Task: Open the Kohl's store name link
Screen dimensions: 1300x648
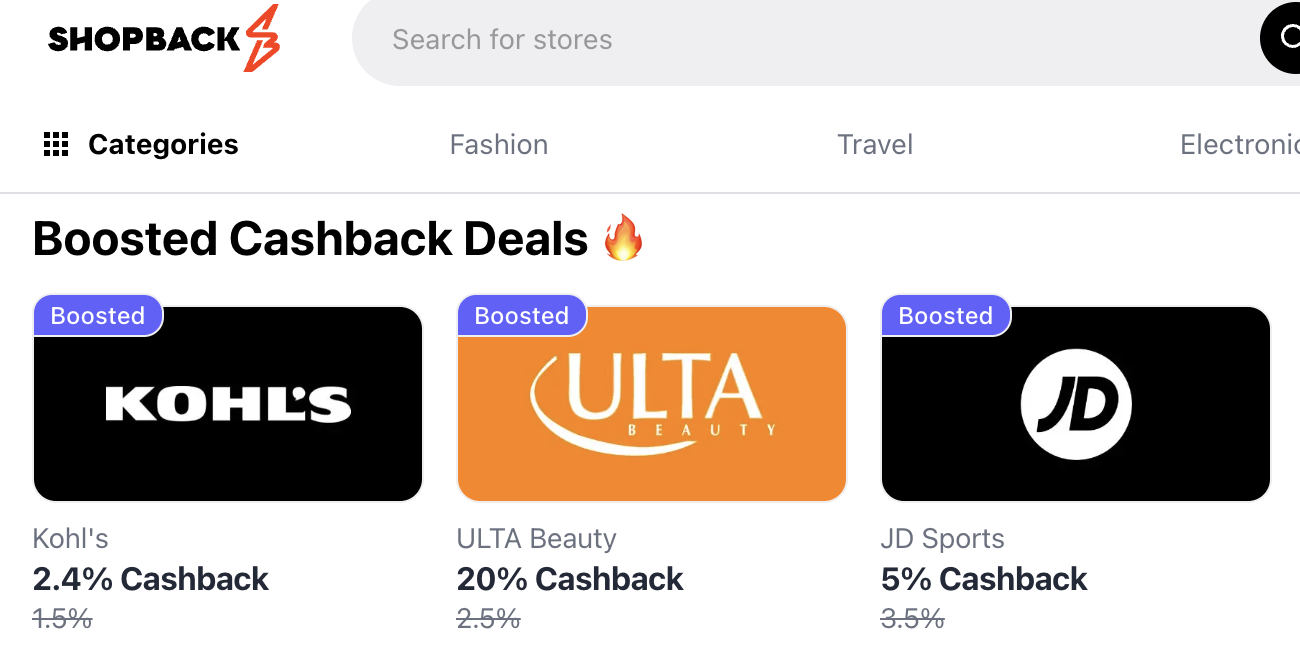Action: pyautogui.click(x=71, y=539)
